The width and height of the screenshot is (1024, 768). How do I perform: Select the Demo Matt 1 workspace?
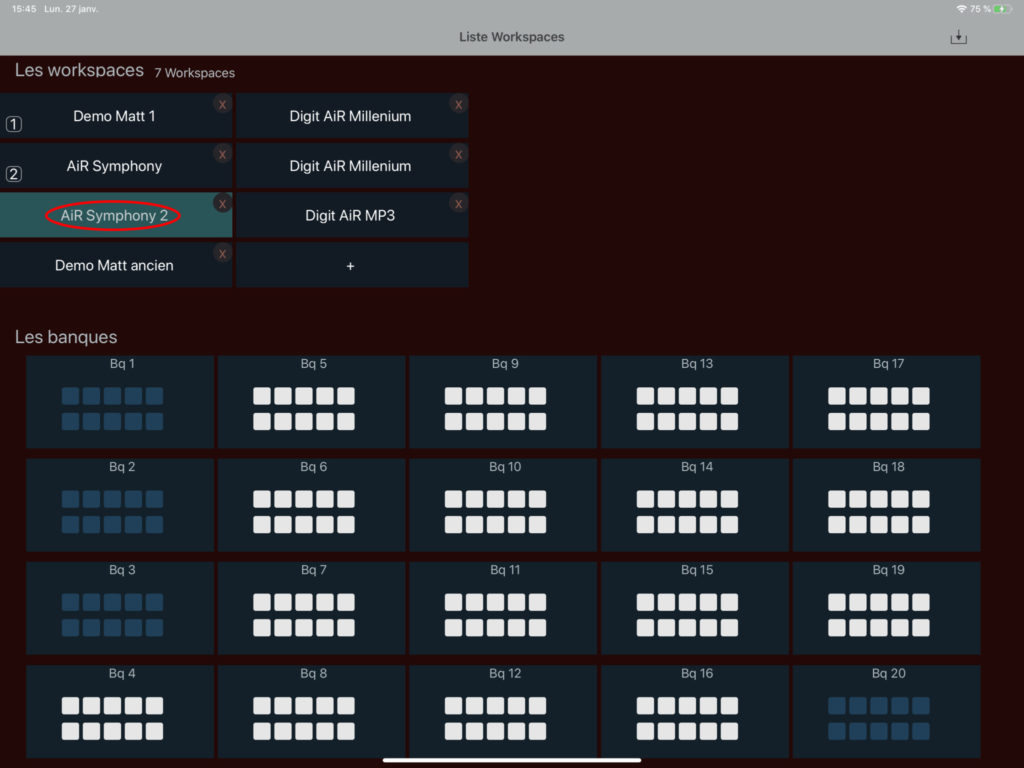click(x=114, y=116)
